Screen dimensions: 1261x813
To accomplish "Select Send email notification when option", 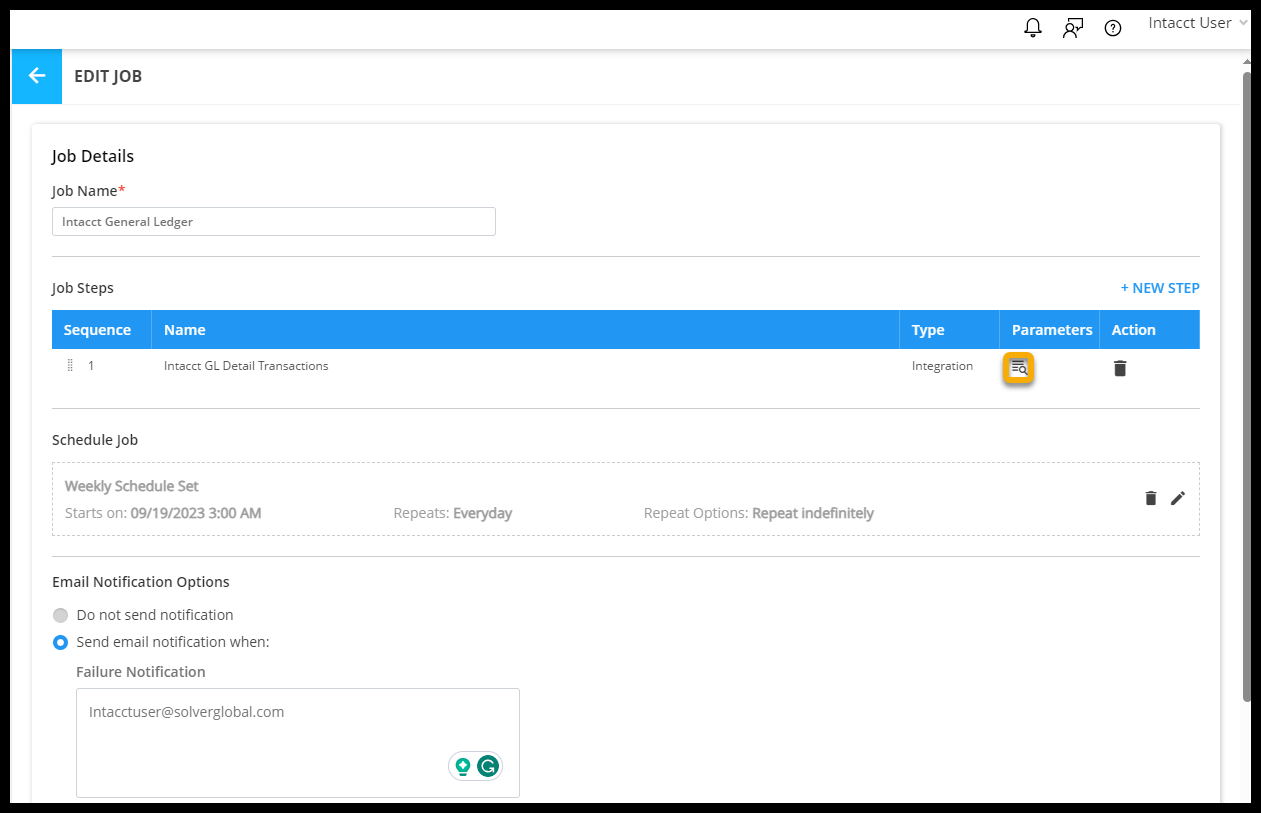I will click(x=61, y=642).
